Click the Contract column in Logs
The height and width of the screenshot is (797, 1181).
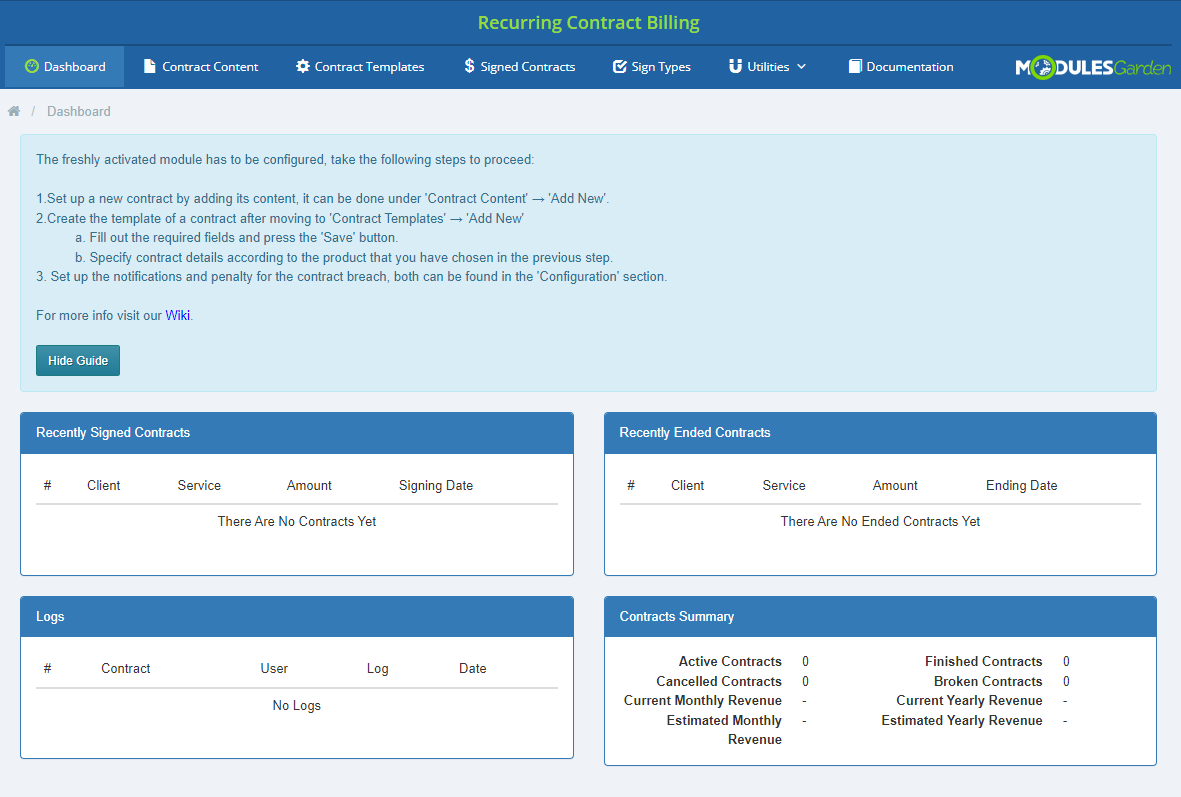126,669
